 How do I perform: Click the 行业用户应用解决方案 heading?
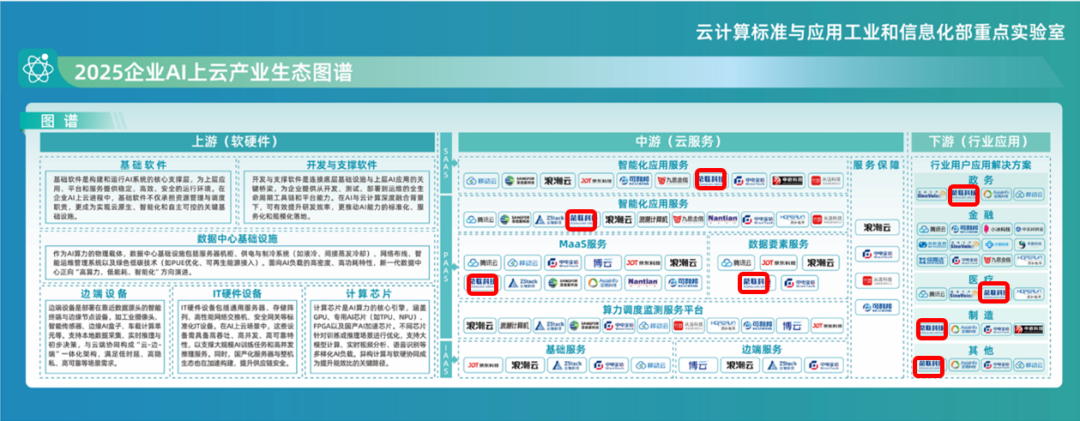(981, 165)
